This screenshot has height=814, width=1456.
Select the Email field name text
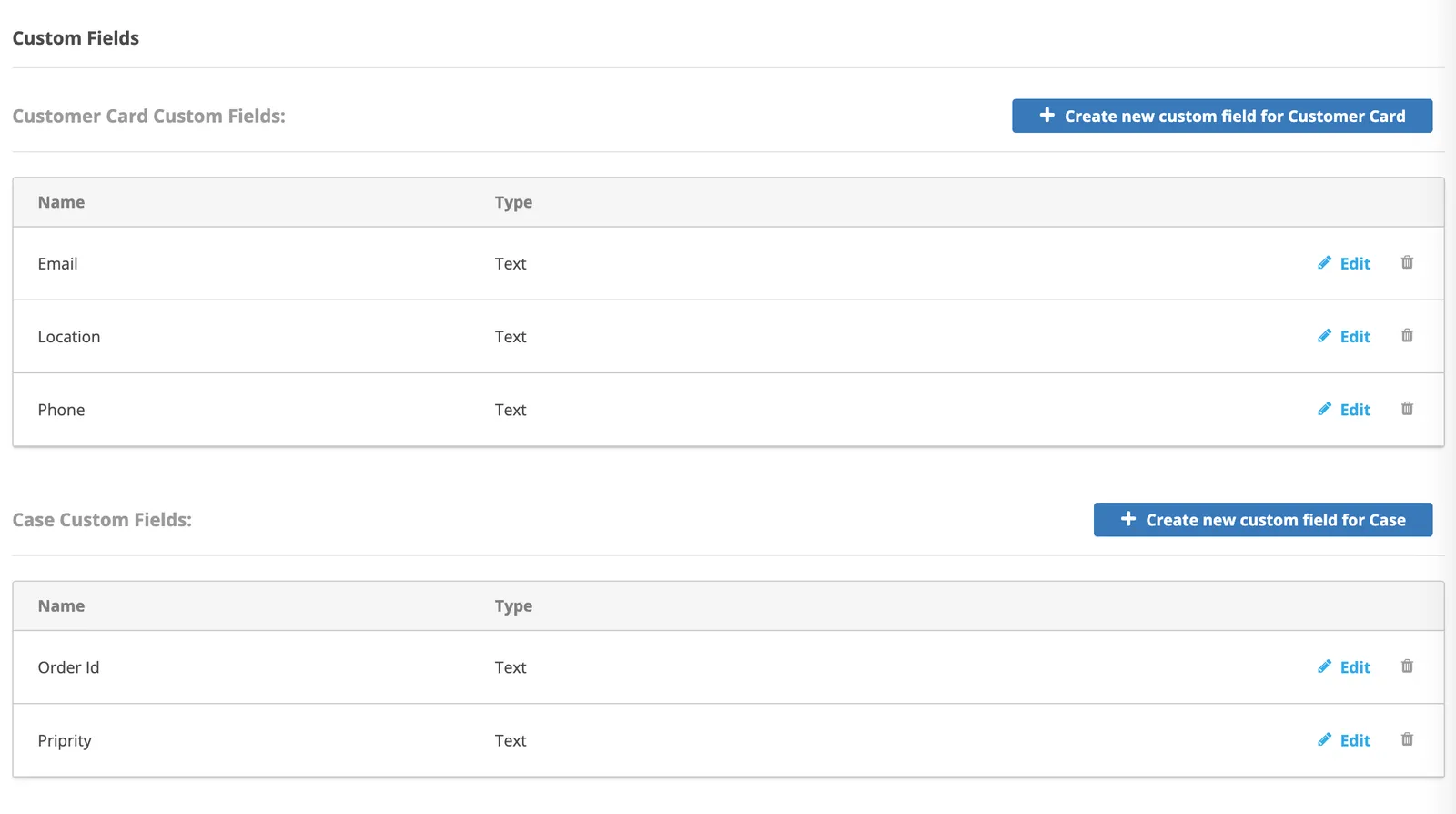[57, 263]
